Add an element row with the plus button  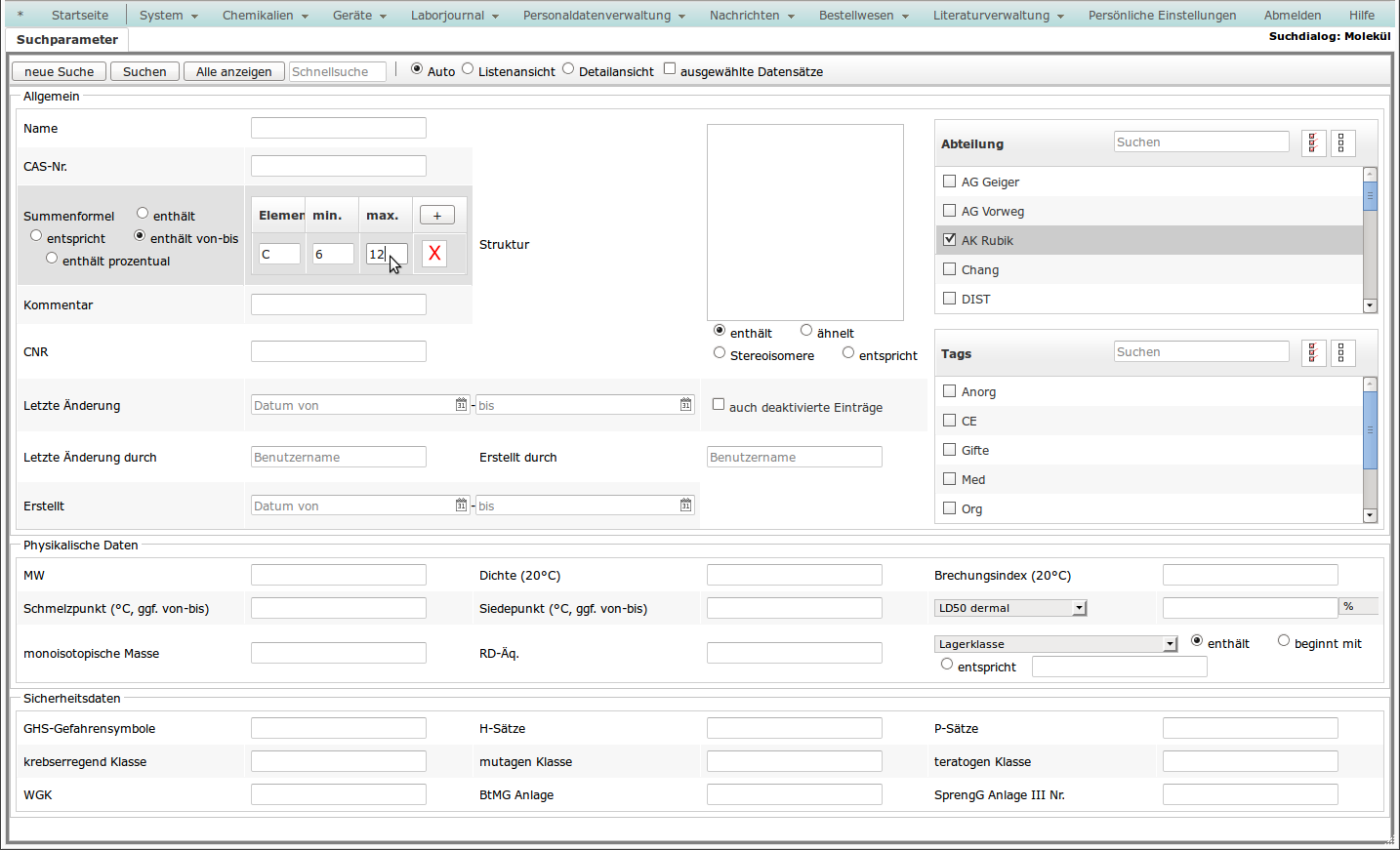point(436,216)
